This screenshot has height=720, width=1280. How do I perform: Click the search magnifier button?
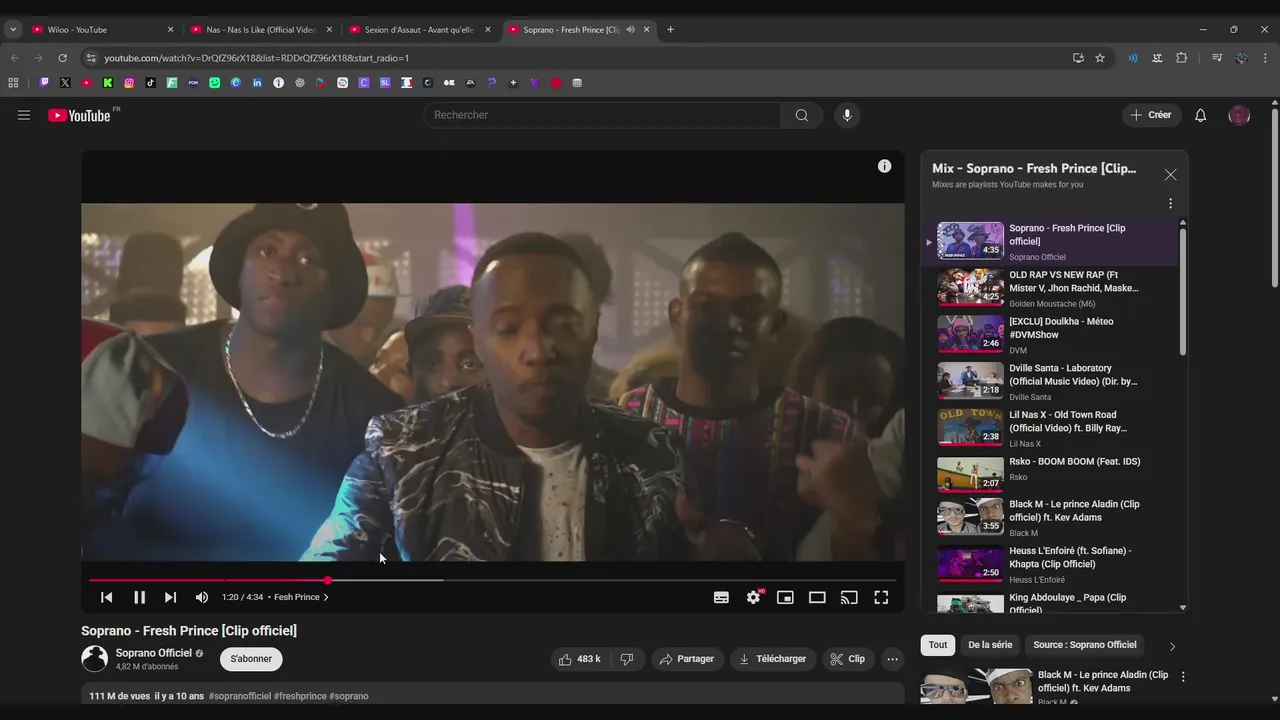tap(802, 115)
